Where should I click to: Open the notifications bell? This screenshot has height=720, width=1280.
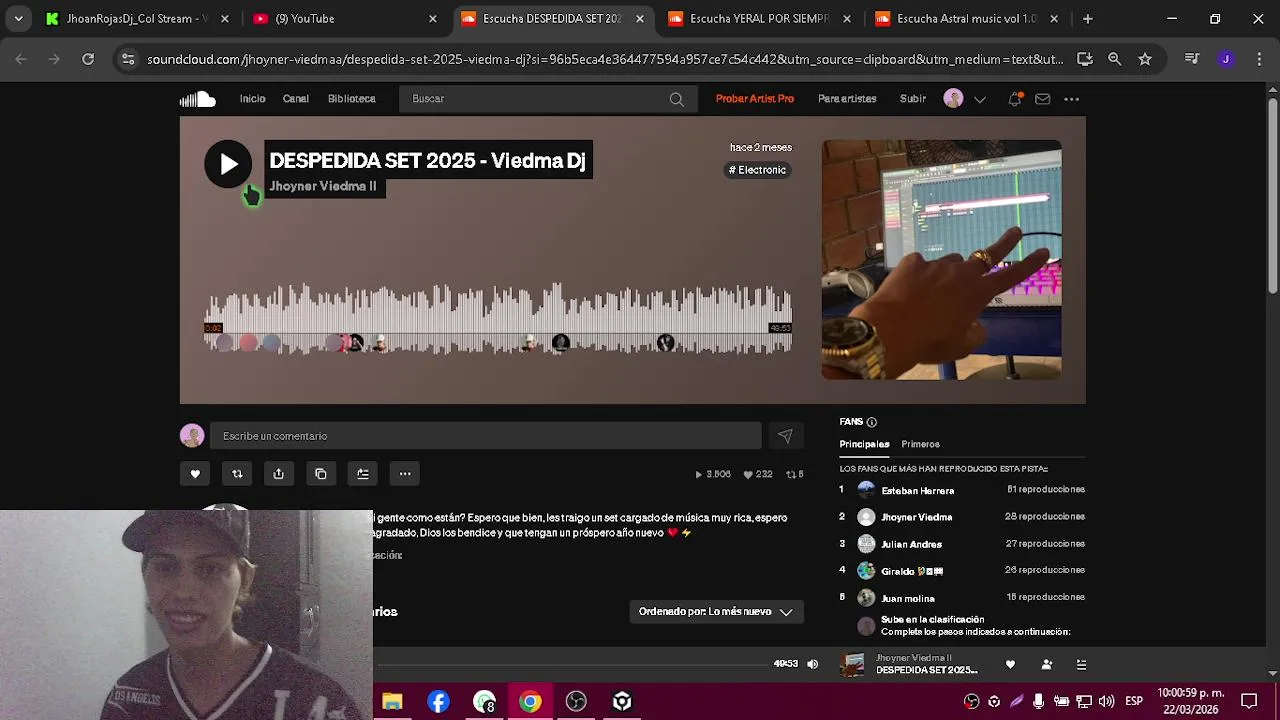pos(1014,99)
